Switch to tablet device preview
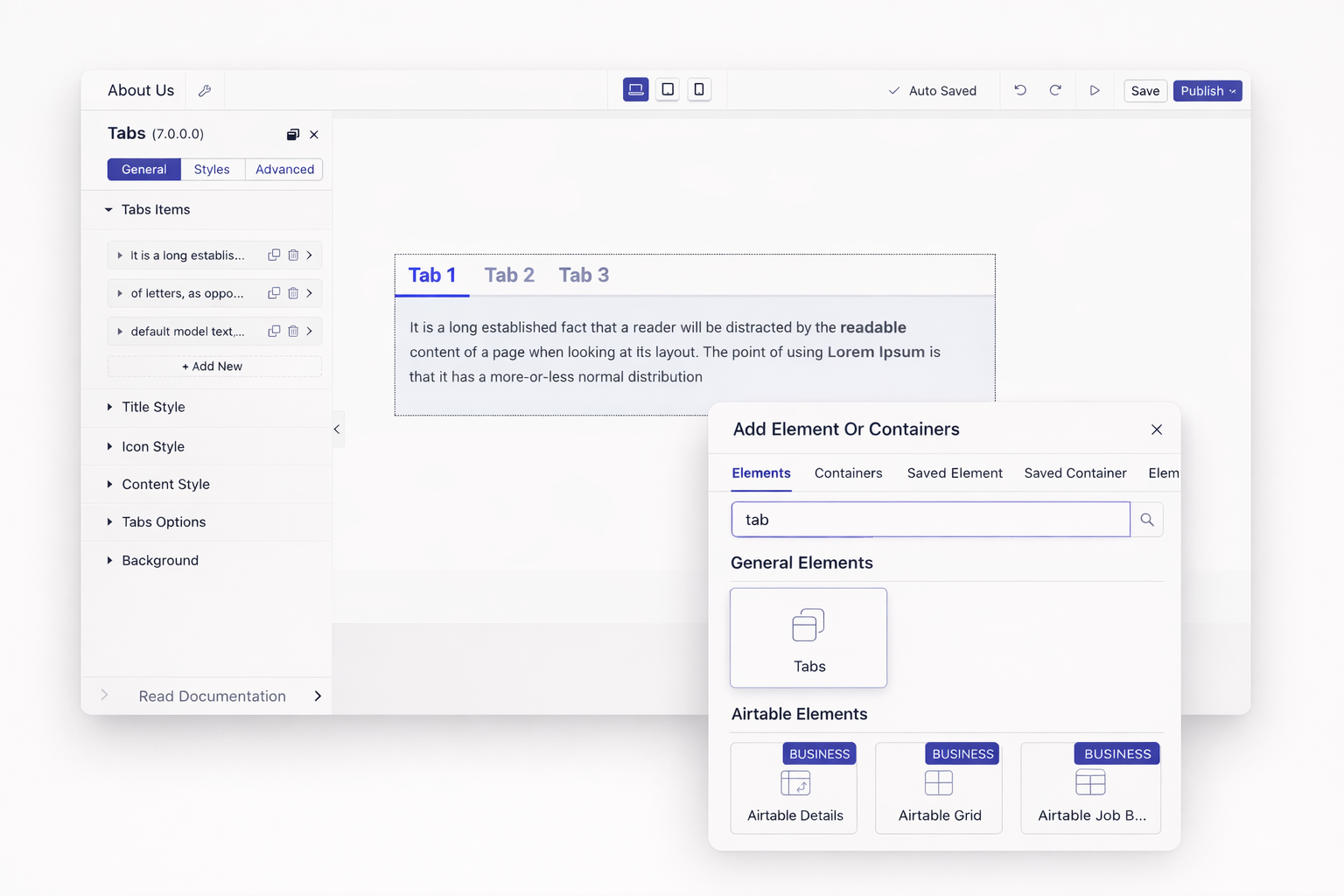This screenshot has width=1344, height=896. (x=668, y=89)
